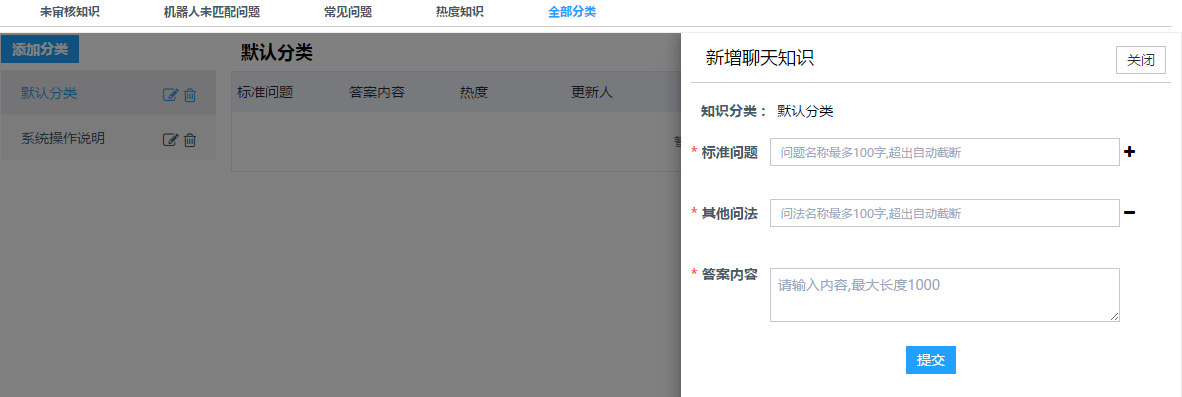The image size is (1182, 397).
Task: Remove 其他问法 row with the minus icon
Action: coord(1129,212)
